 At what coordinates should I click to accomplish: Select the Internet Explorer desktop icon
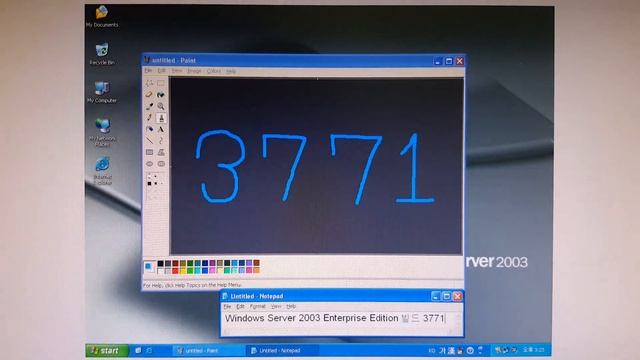tap(102, 170)
